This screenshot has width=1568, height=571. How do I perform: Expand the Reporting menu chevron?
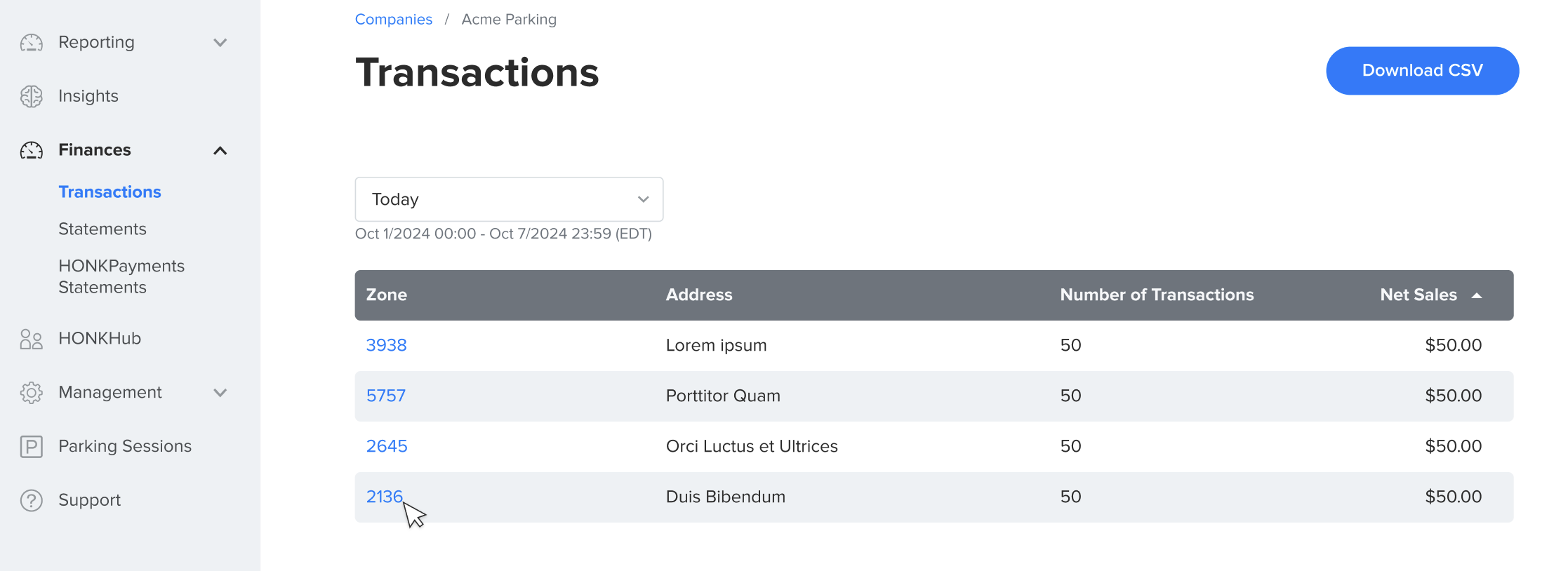[x=220, y=43]
